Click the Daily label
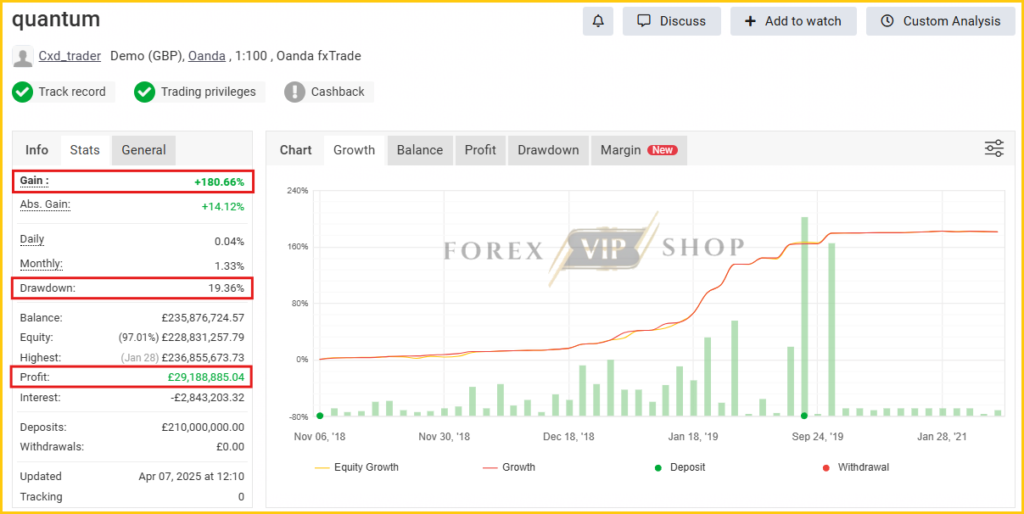This screenshot has height=514, width=1024. tap(32, 239)
